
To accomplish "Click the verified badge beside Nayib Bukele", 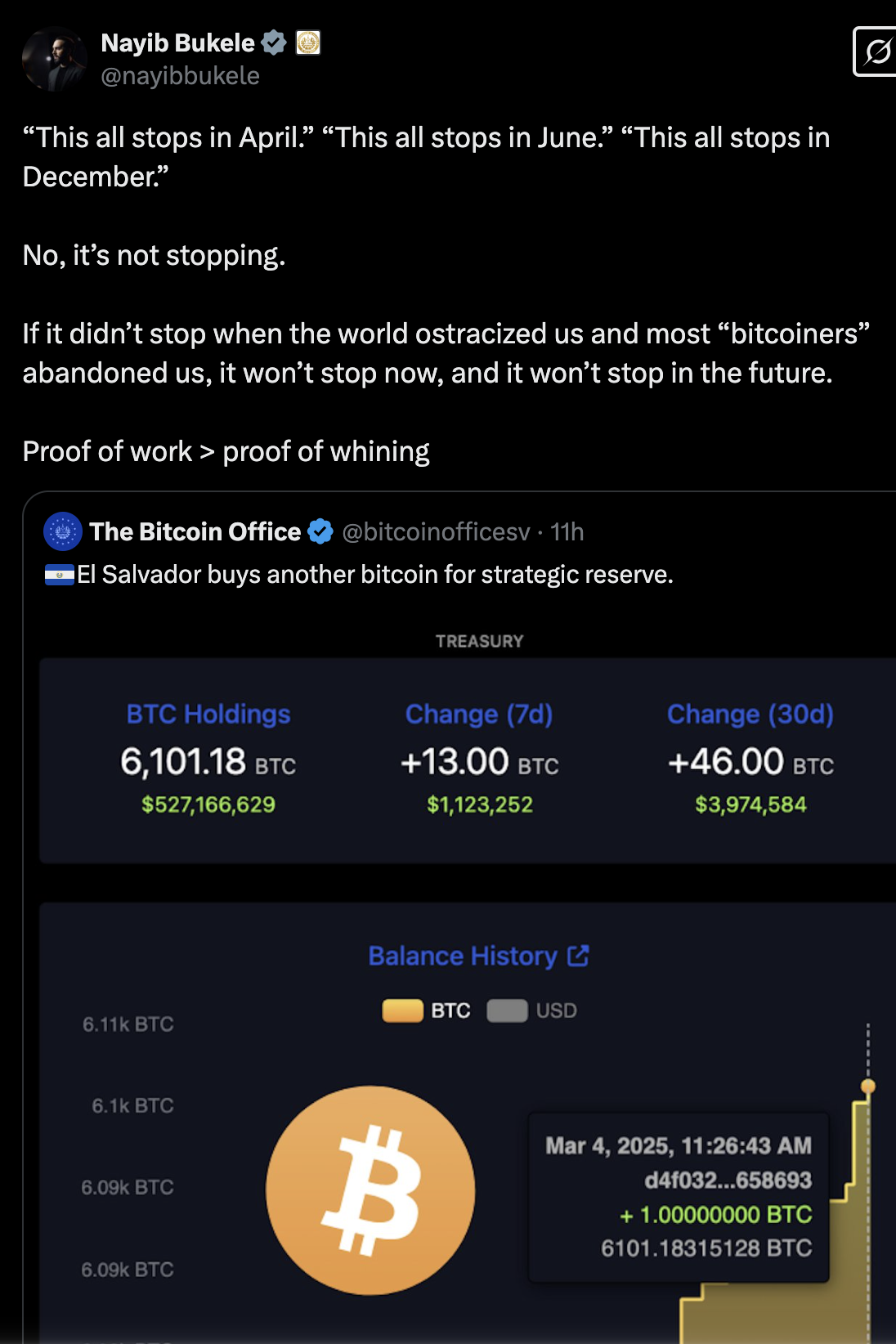I will [x=274, y=43].
